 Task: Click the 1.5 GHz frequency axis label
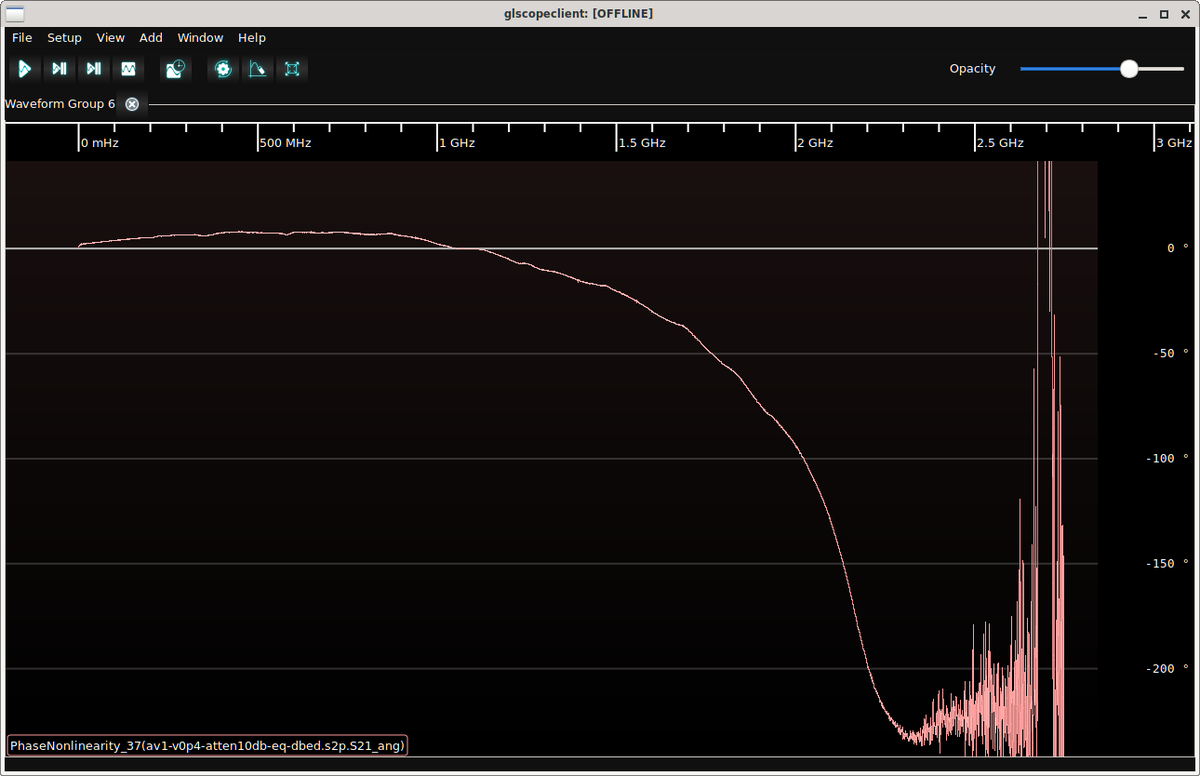[641, 143]
